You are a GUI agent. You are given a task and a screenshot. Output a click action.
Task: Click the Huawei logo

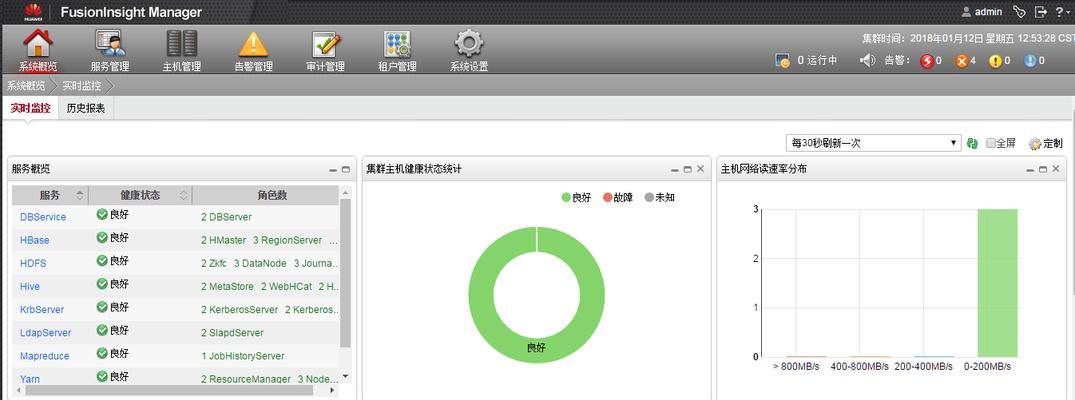point(32,12)
